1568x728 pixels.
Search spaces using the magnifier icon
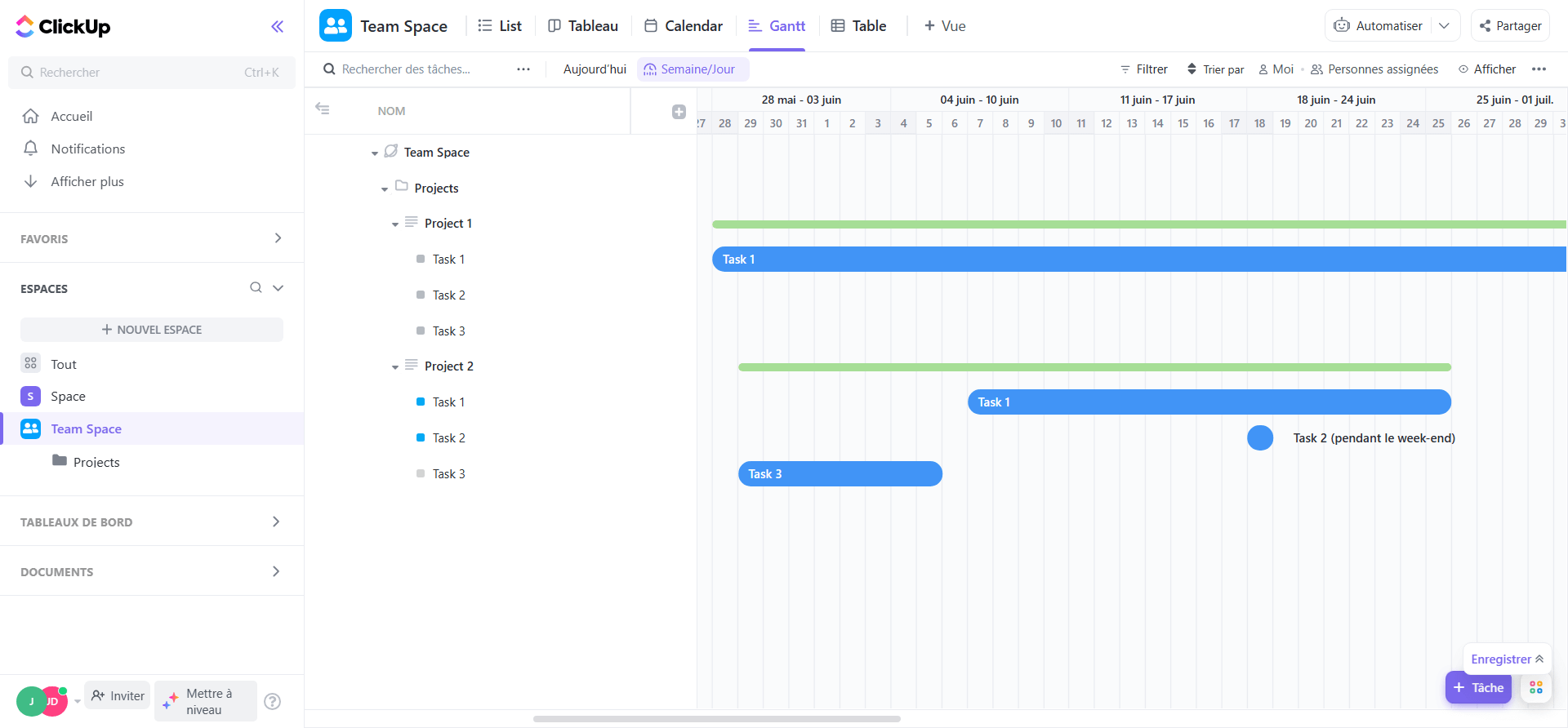point(256,288)
